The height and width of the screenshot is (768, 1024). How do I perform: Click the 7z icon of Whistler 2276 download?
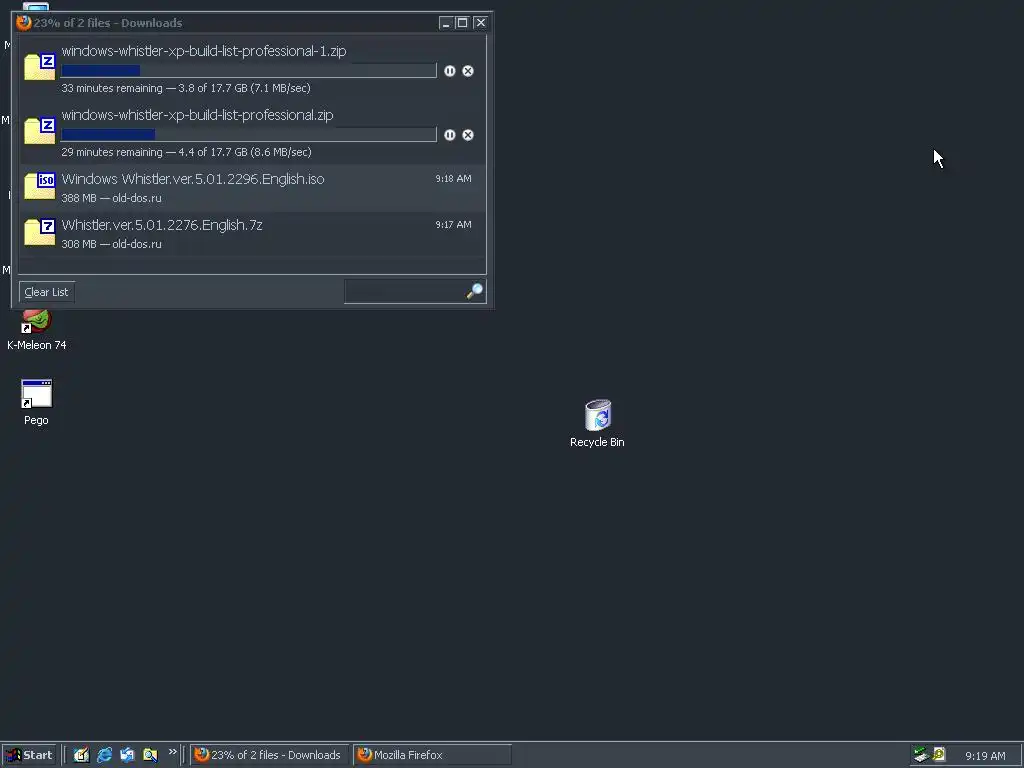click(x=40, y=232)
